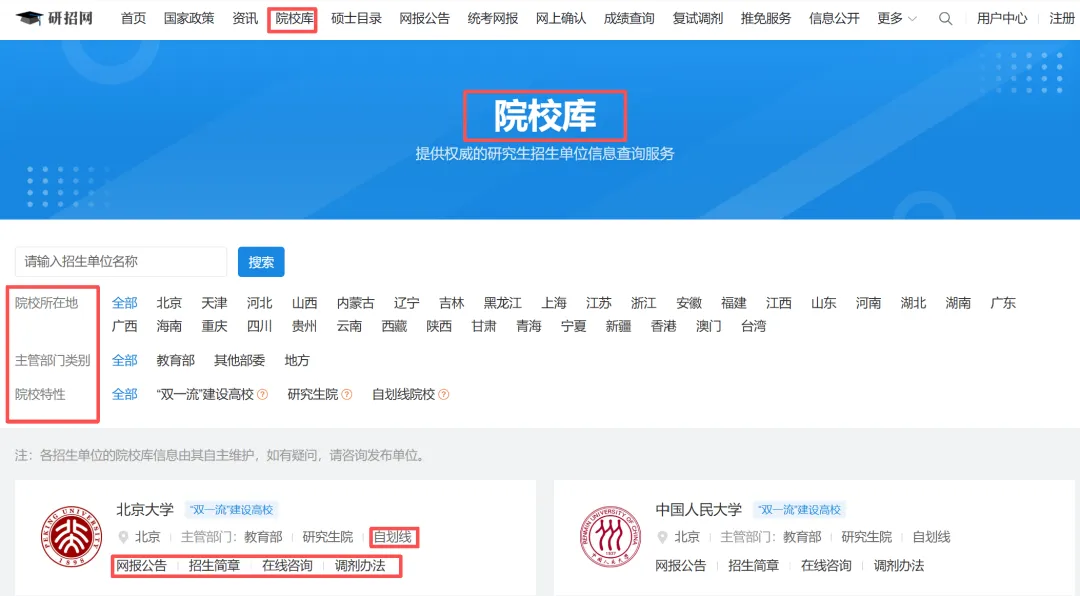Open 在线咨询 under 中国人民大学
The height and width of the screenshot is (596, 1080).
click(827, 566)
